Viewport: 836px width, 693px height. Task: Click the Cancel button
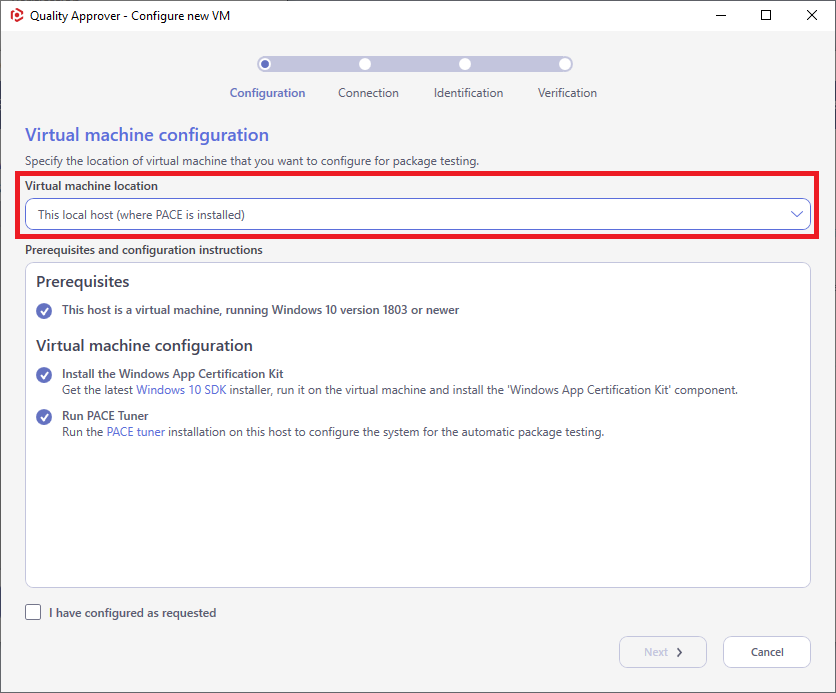tap(767, 652)
